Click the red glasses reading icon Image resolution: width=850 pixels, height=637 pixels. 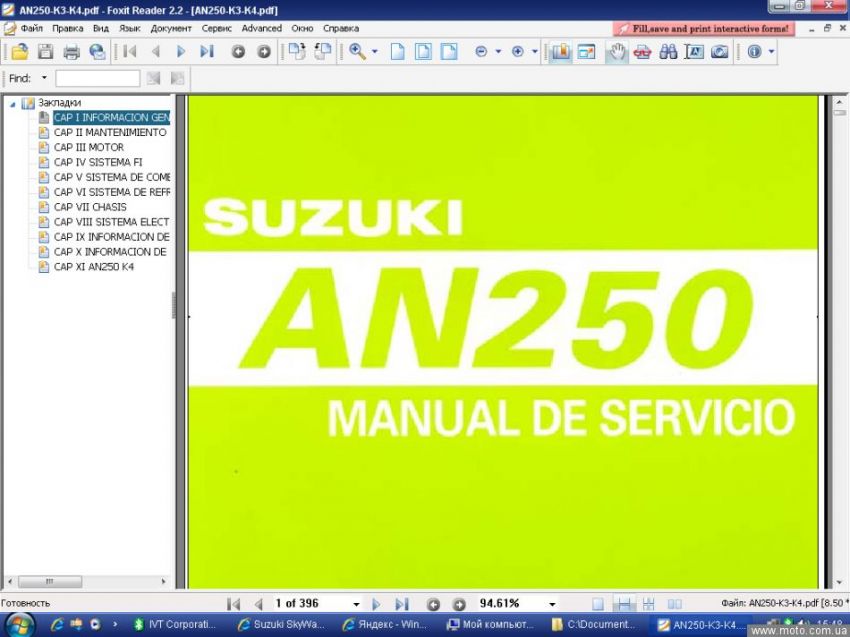(x=643, y=52)
